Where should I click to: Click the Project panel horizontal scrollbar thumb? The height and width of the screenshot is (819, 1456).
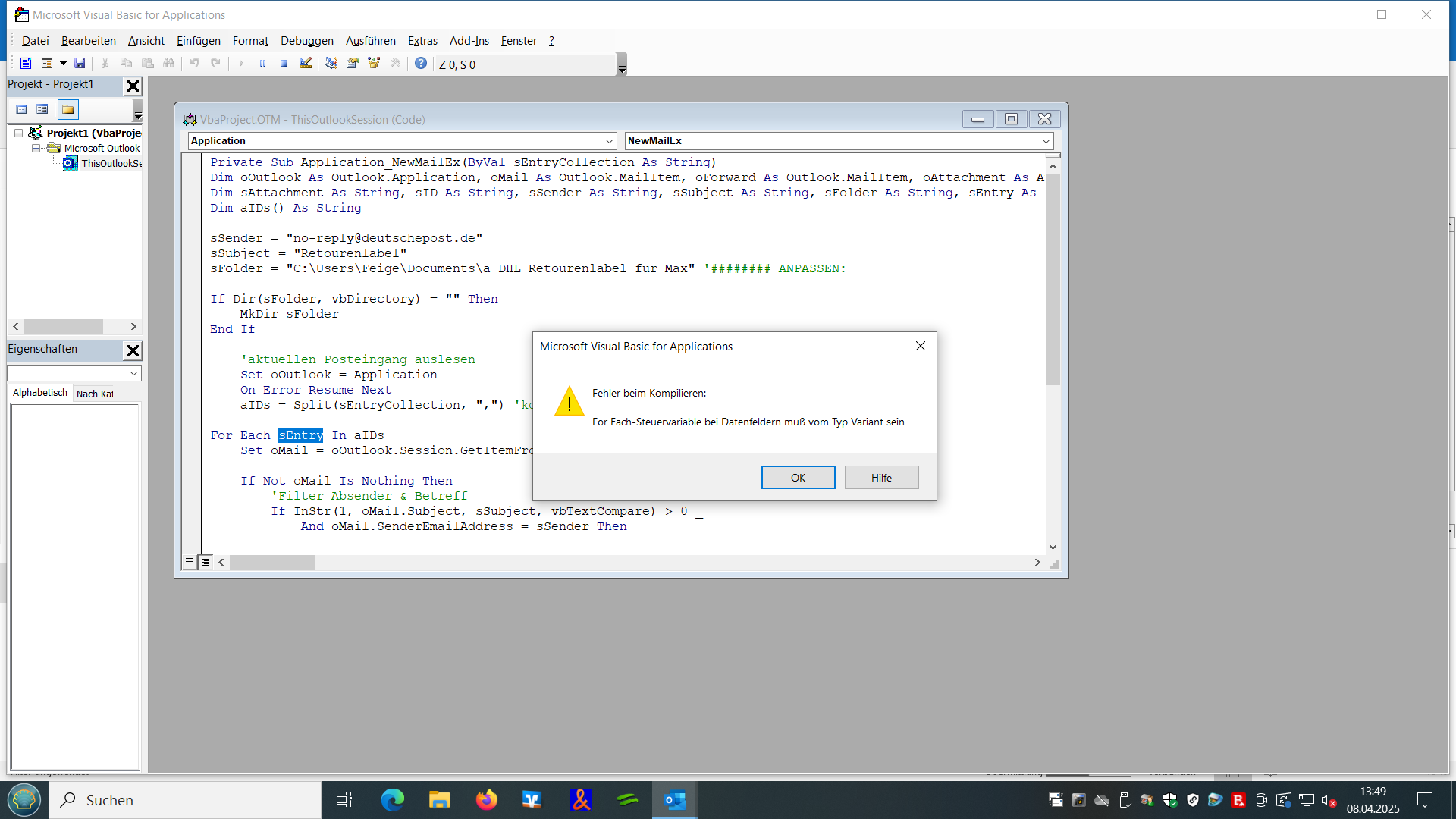[x=64, y=326]
